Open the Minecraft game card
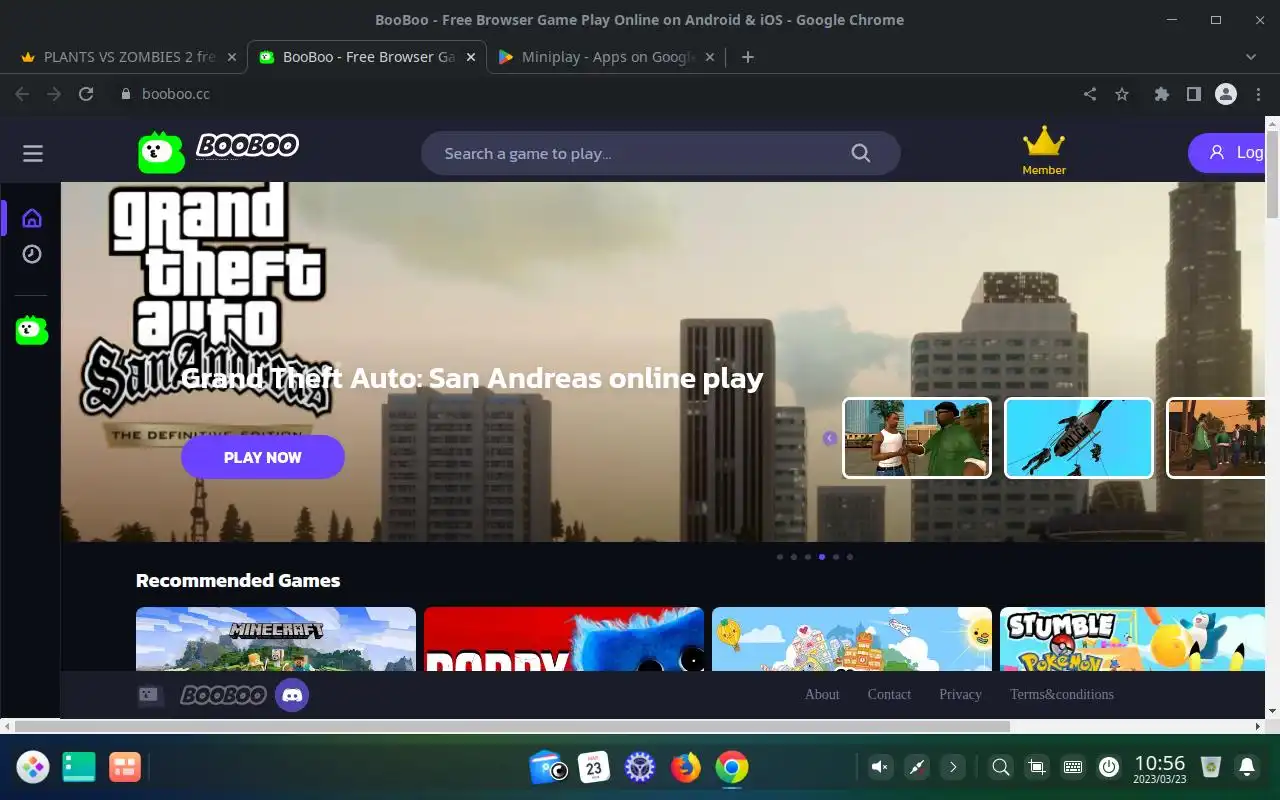Screen dimensions: 1280x800 [x=276, y=639]
